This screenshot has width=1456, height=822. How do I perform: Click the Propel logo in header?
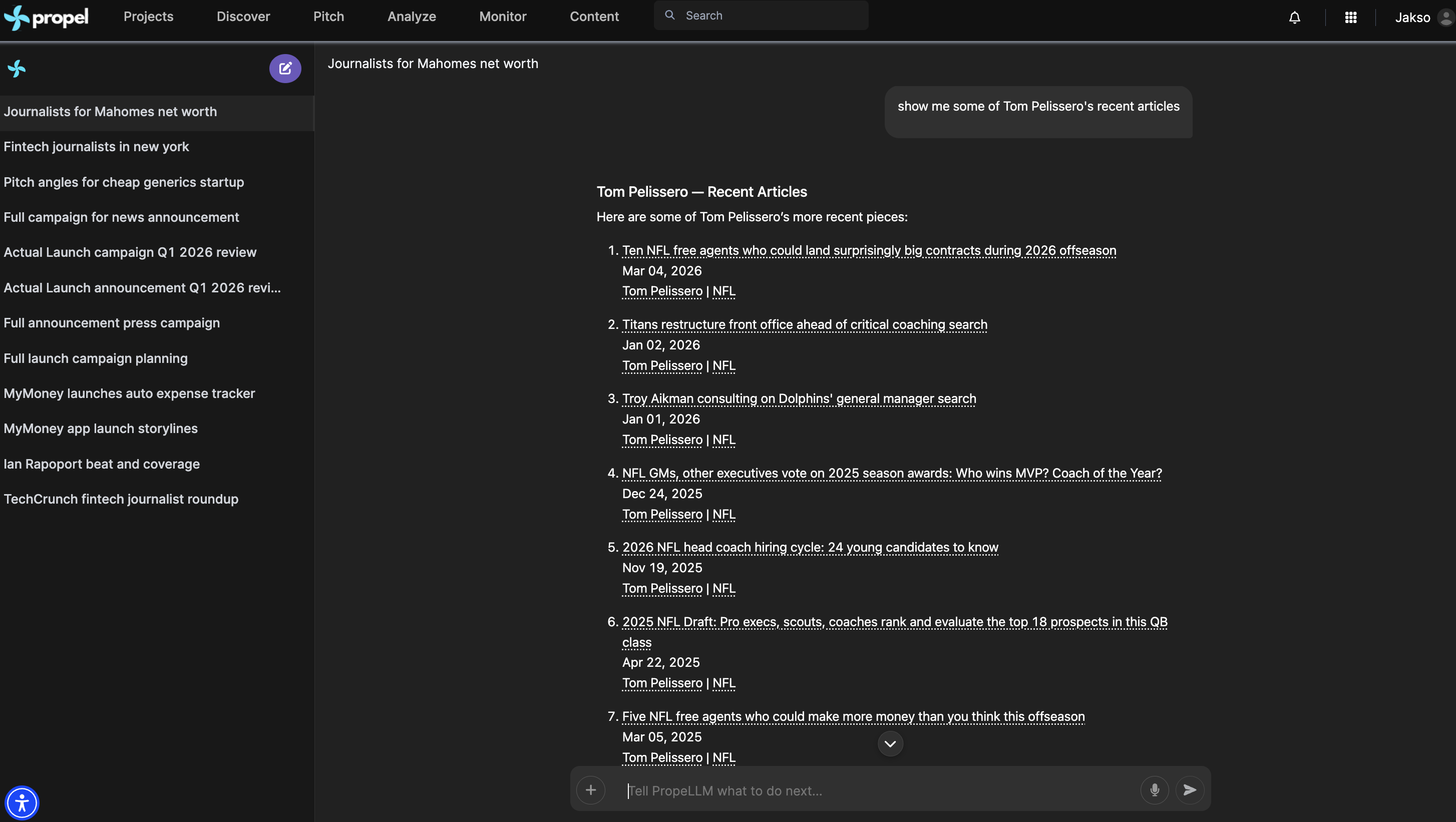pos(47,17)
